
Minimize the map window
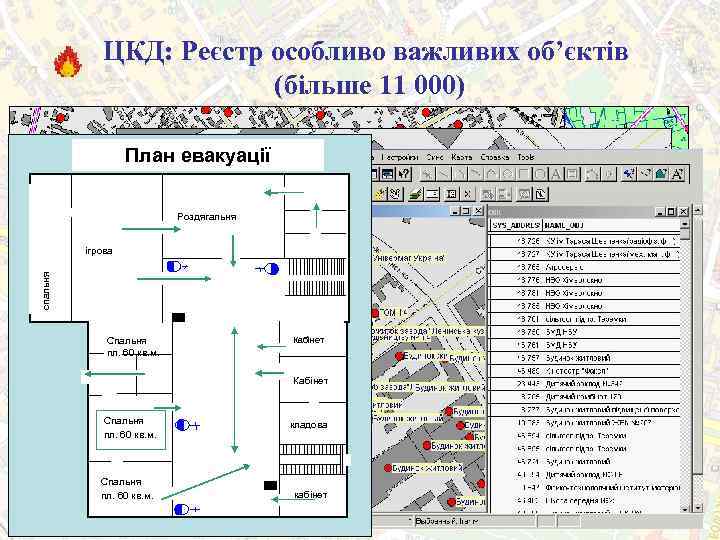455,211
